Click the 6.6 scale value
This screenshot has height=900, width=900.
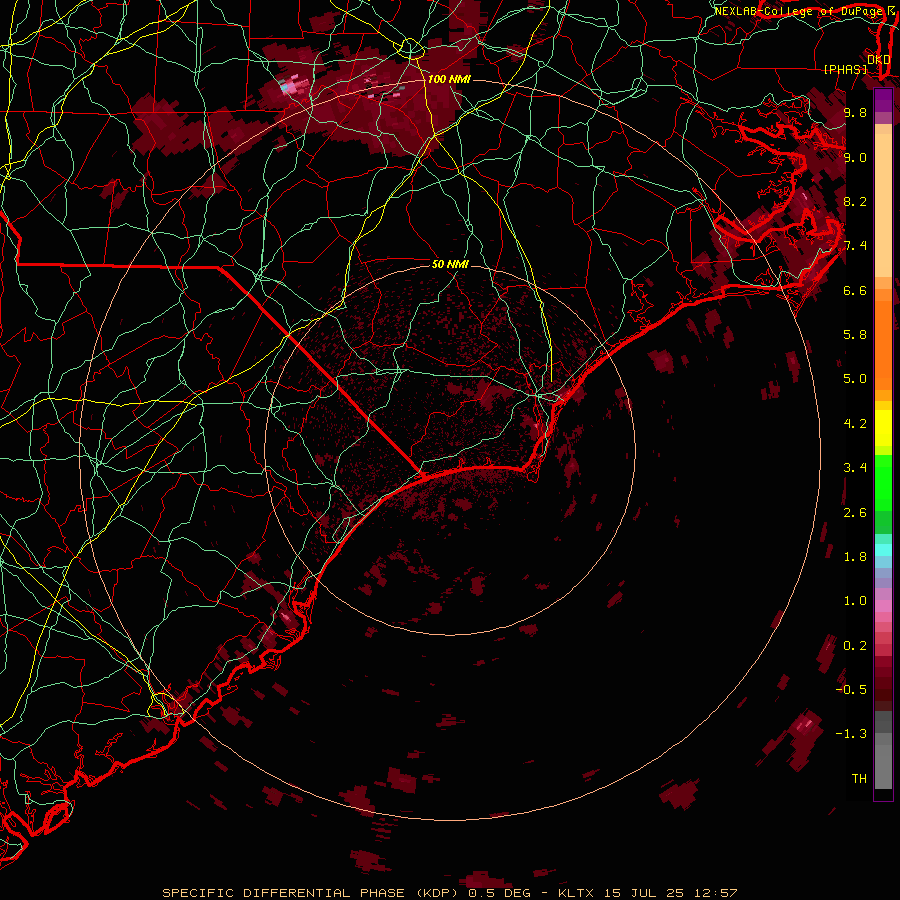(x=855, y=290)
